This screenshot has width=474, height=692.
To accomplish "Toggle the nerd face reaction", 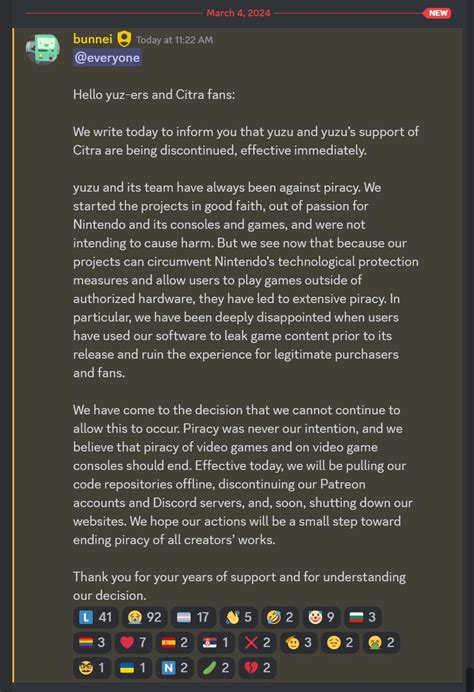I will 92,667.
